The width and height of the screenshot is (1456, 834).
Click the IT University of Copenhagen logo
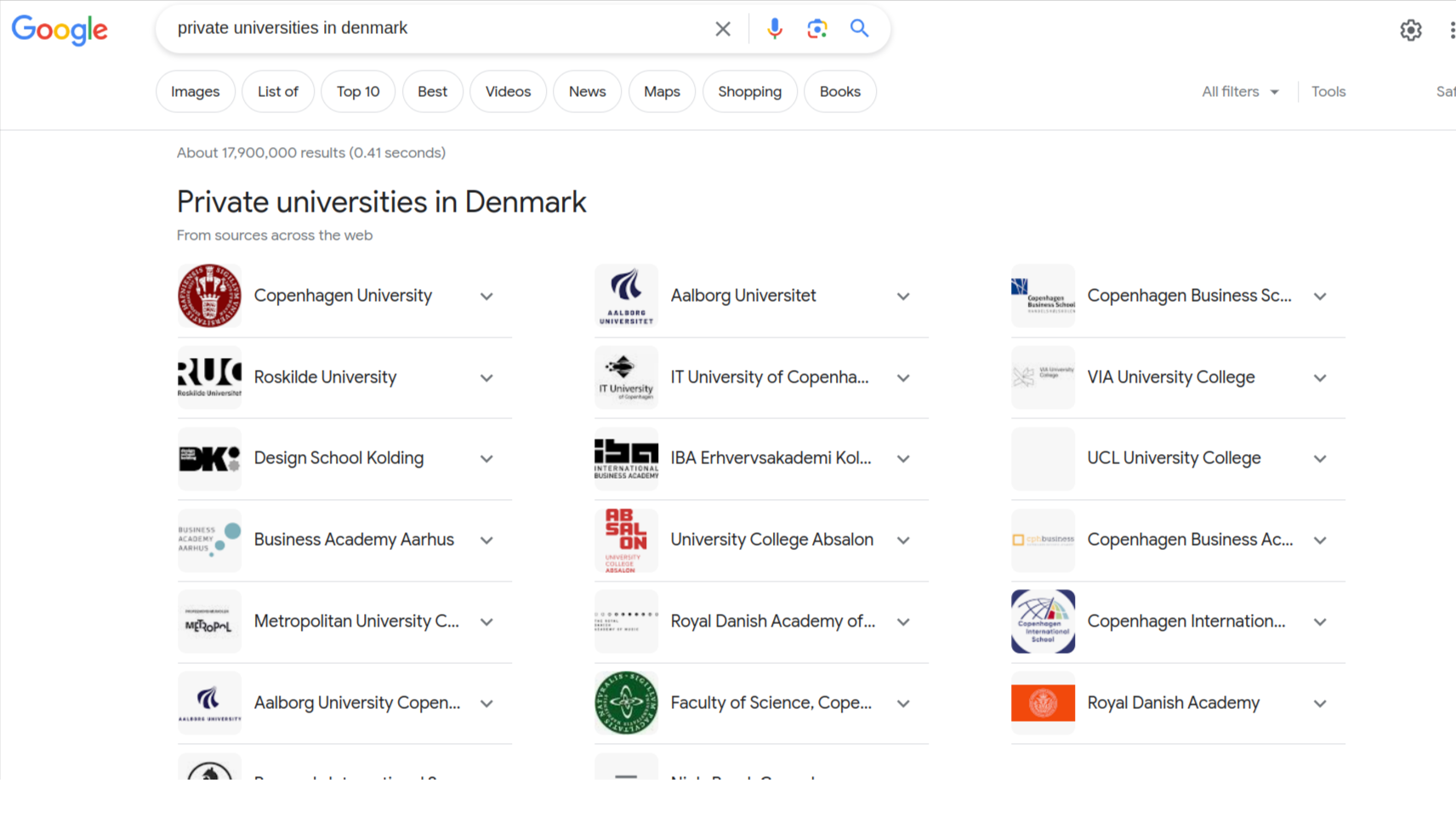[626, 377]
